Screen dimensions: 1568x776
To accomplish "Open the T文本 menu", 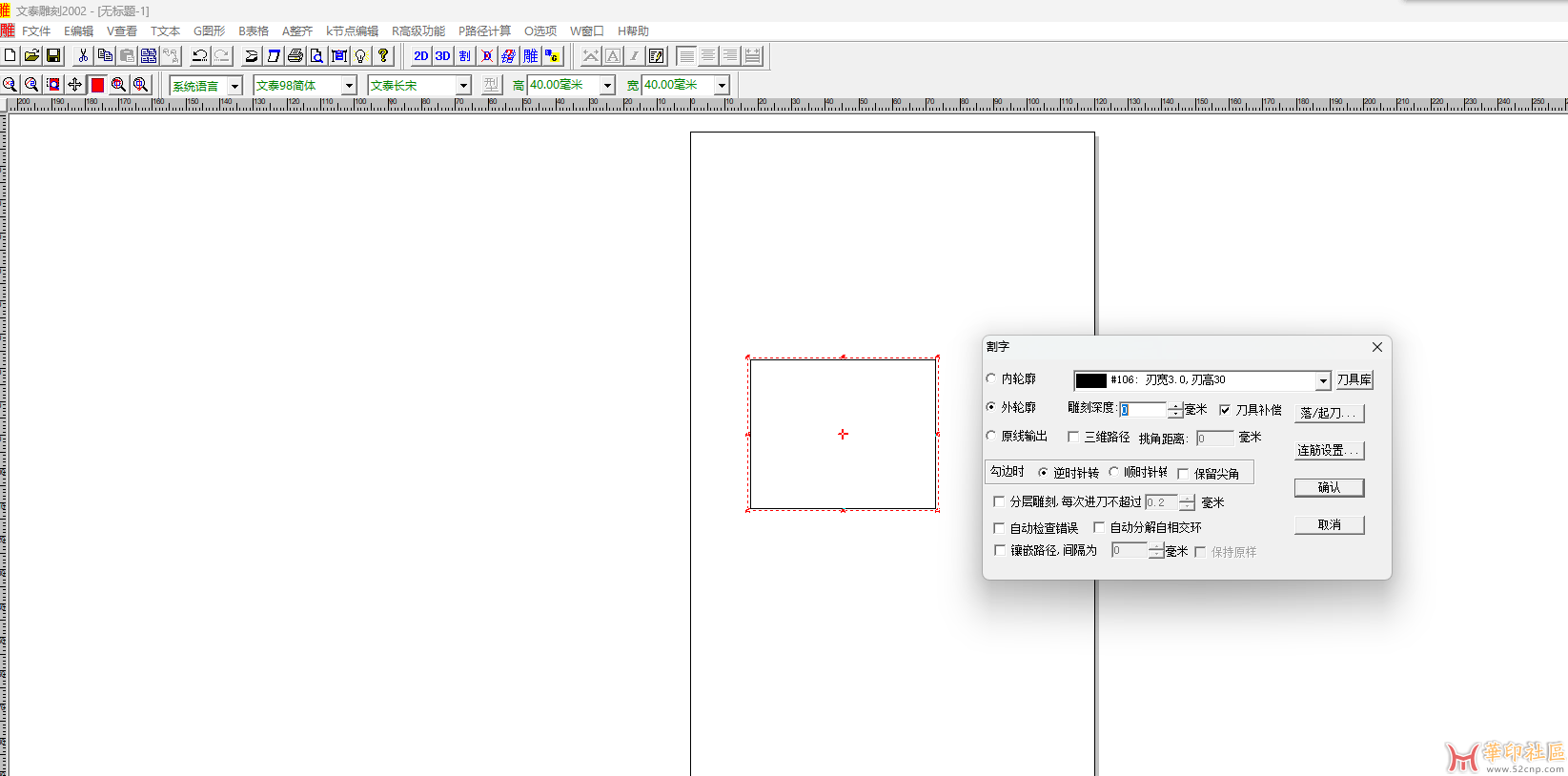I will 165,31.
